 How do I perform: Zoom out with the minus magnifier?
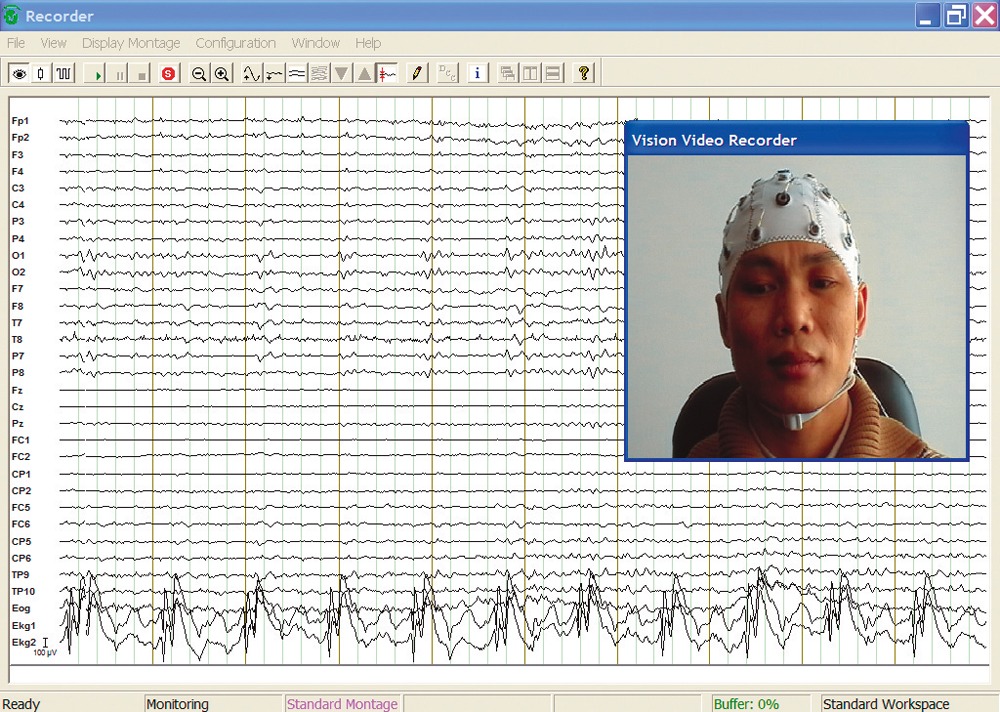[x=199, y=73]
